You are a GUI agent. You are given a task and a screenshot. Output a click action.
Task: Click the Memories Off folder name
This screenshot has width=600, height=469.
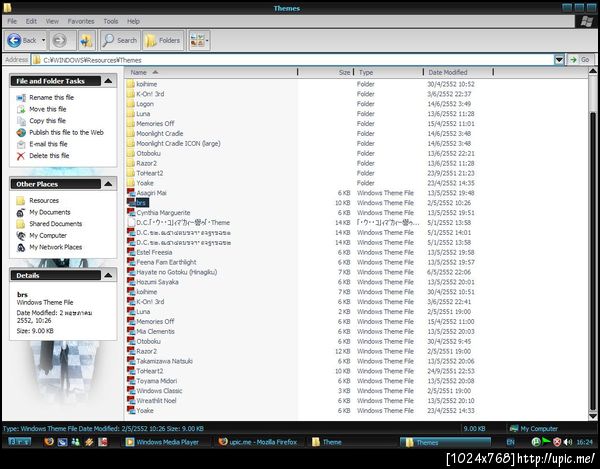155,124
